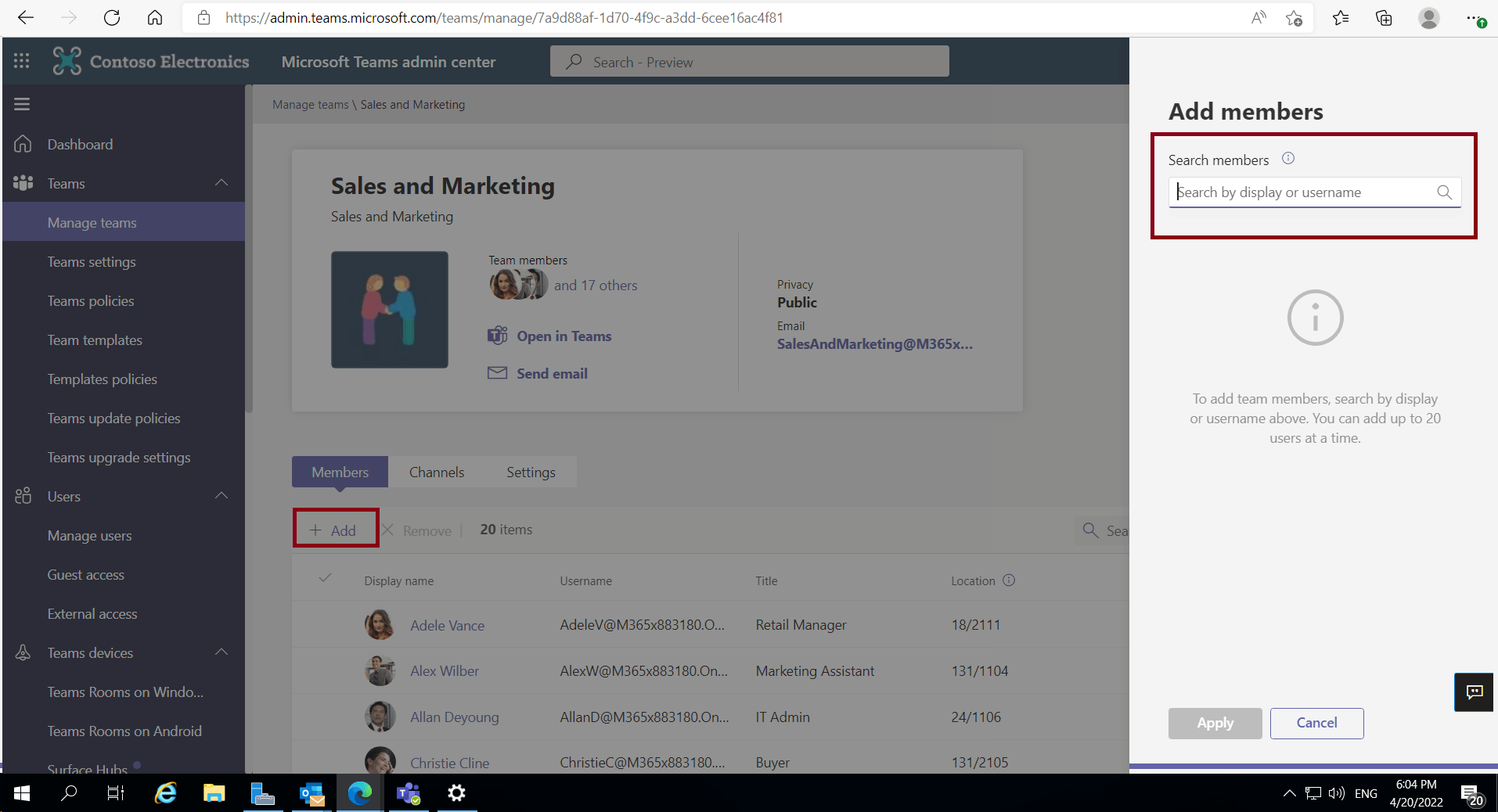Screen dimensions: 1498x812
Task: Open the browser profile avatar
Action: point(1429,18)
